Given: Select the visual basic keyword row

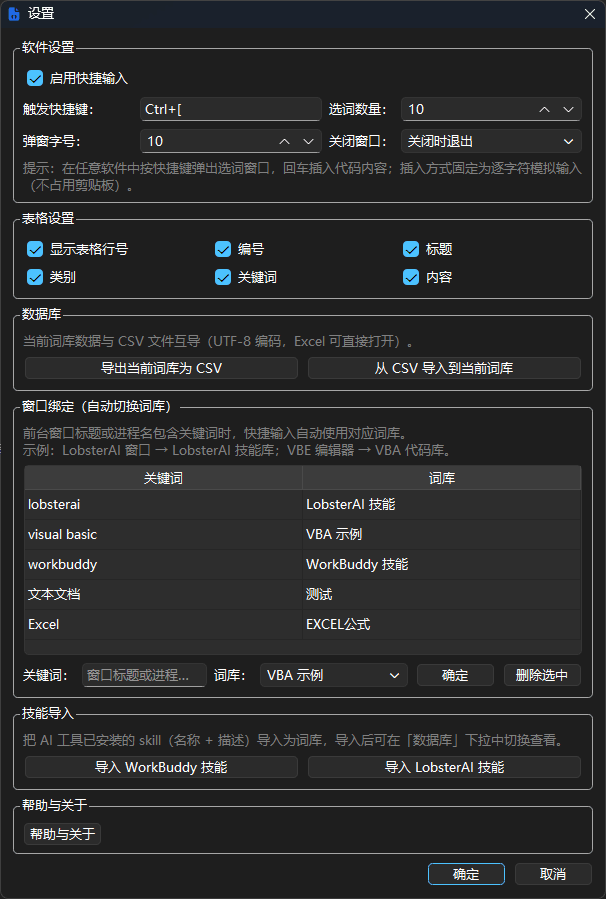Looking at the screenshot, I should click(x=163, y=534).
